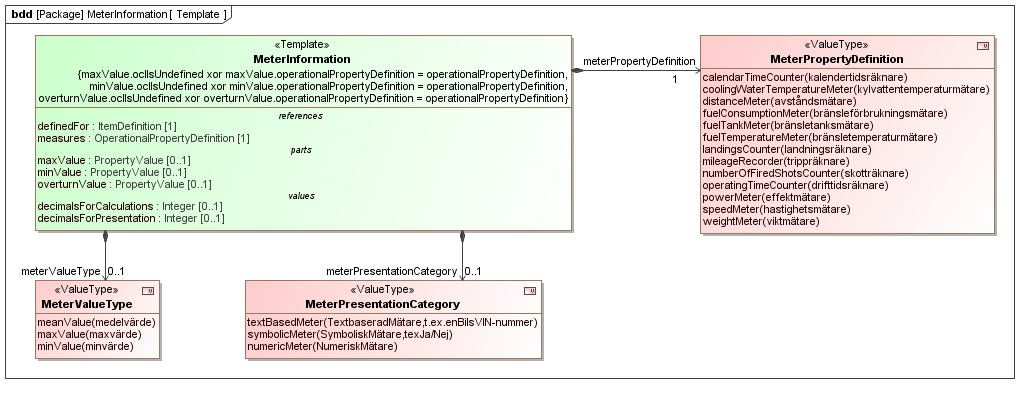
Task: Click the references compartment heading
Action: click(x=301, y=116)
